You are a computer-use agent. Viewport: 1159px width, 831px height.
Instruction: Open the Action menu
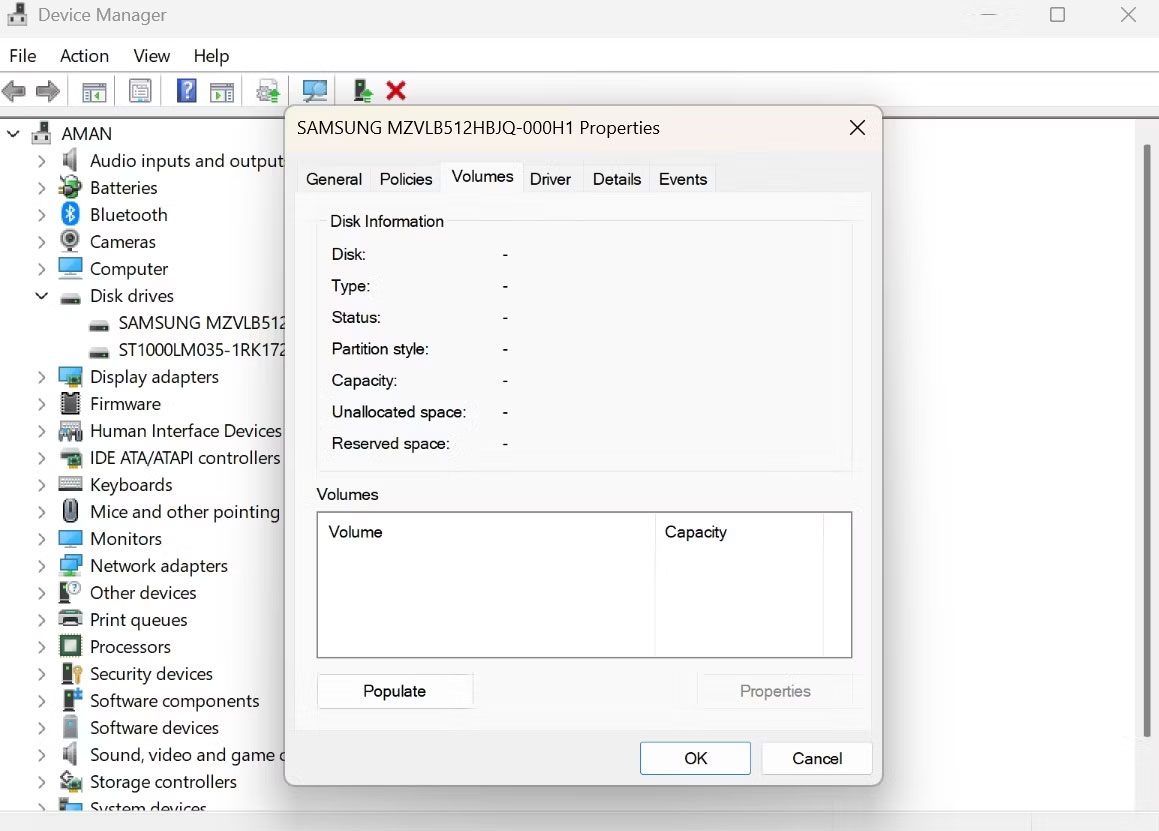click(x=84, y=56)
